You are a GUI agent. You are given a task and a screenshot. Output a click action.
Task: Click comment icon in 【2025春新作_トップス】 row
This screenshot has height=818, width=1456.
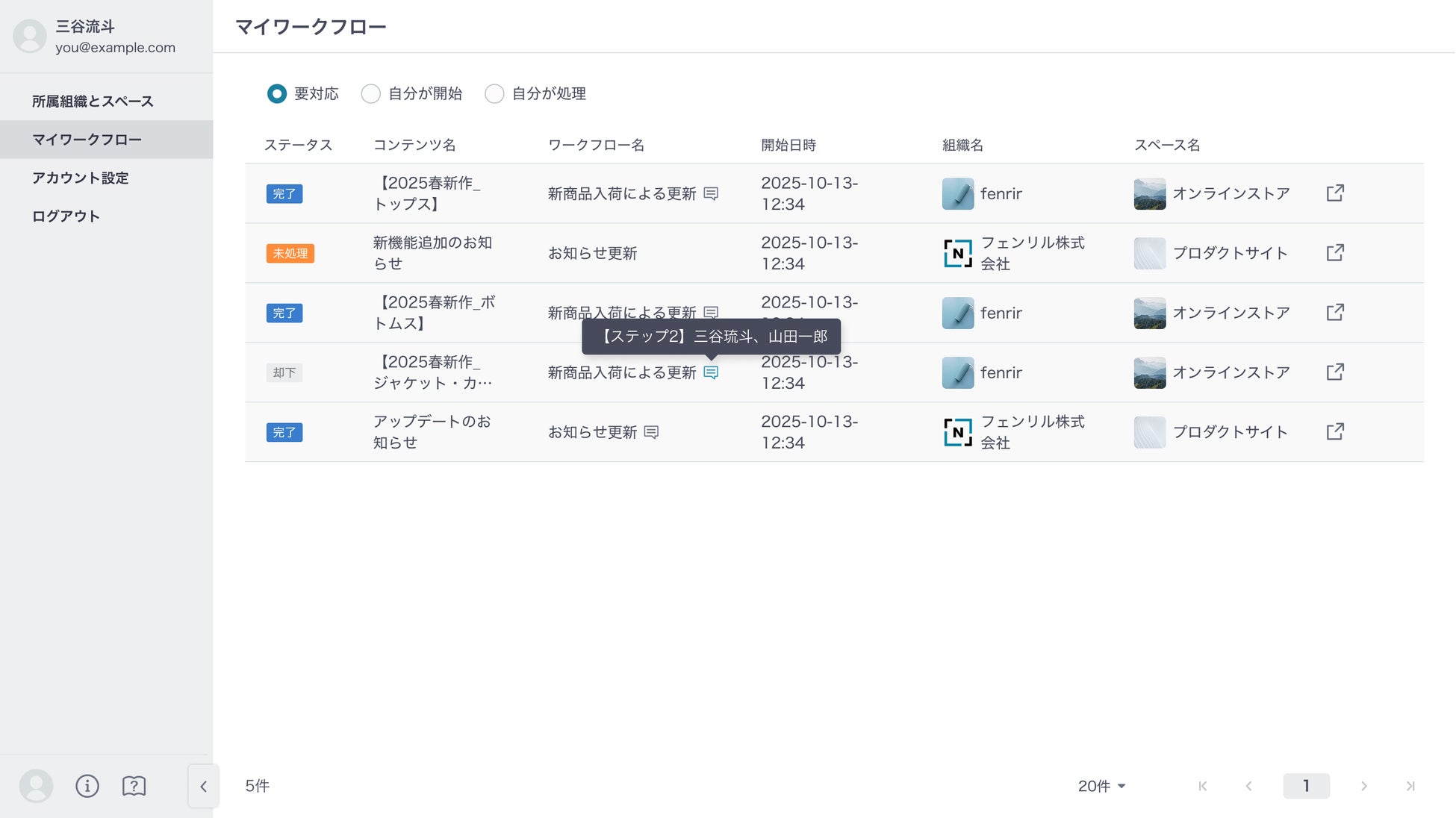tap(711, 193)
